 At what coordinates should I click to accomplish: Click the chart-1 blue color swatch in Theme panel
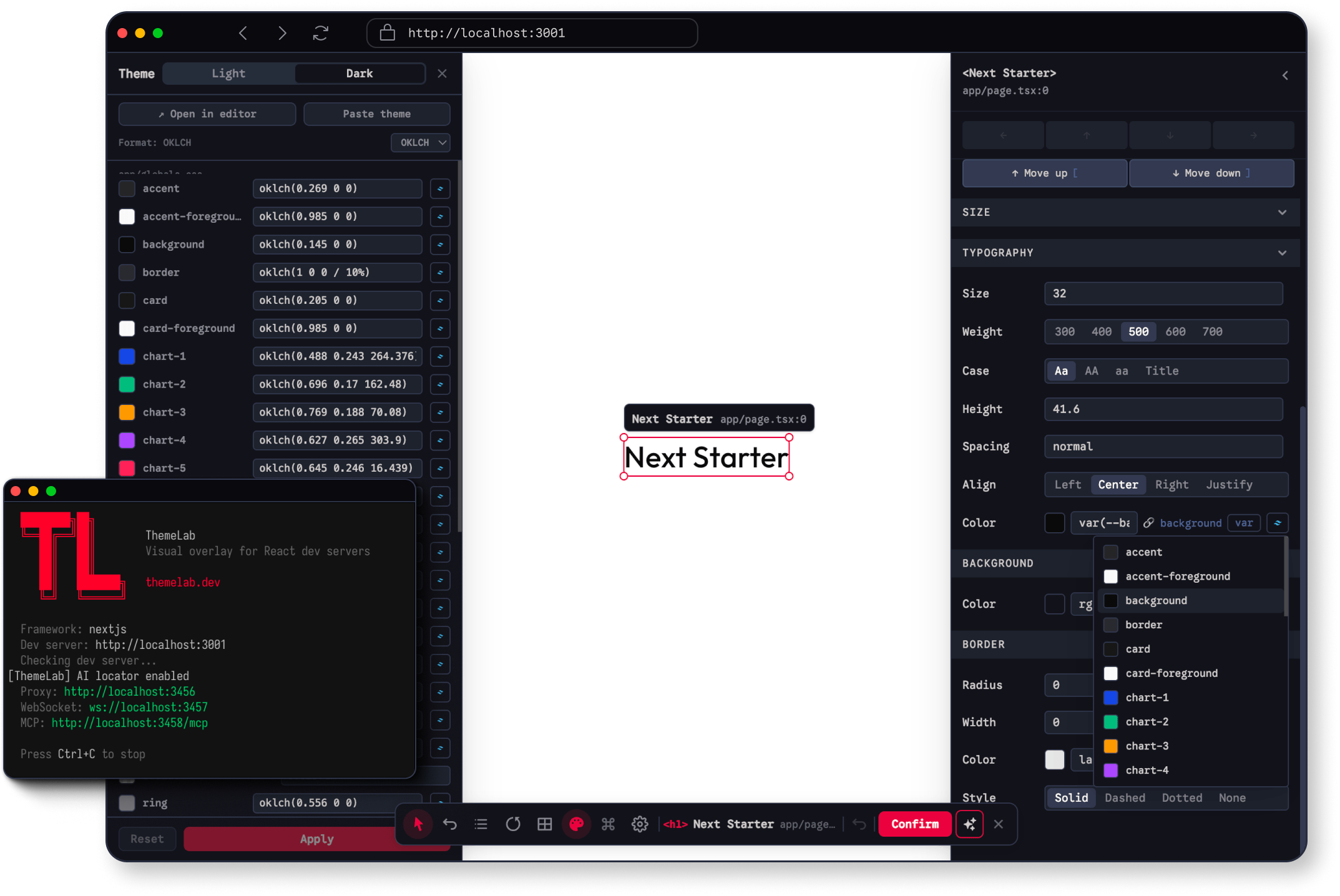[127, 356]
